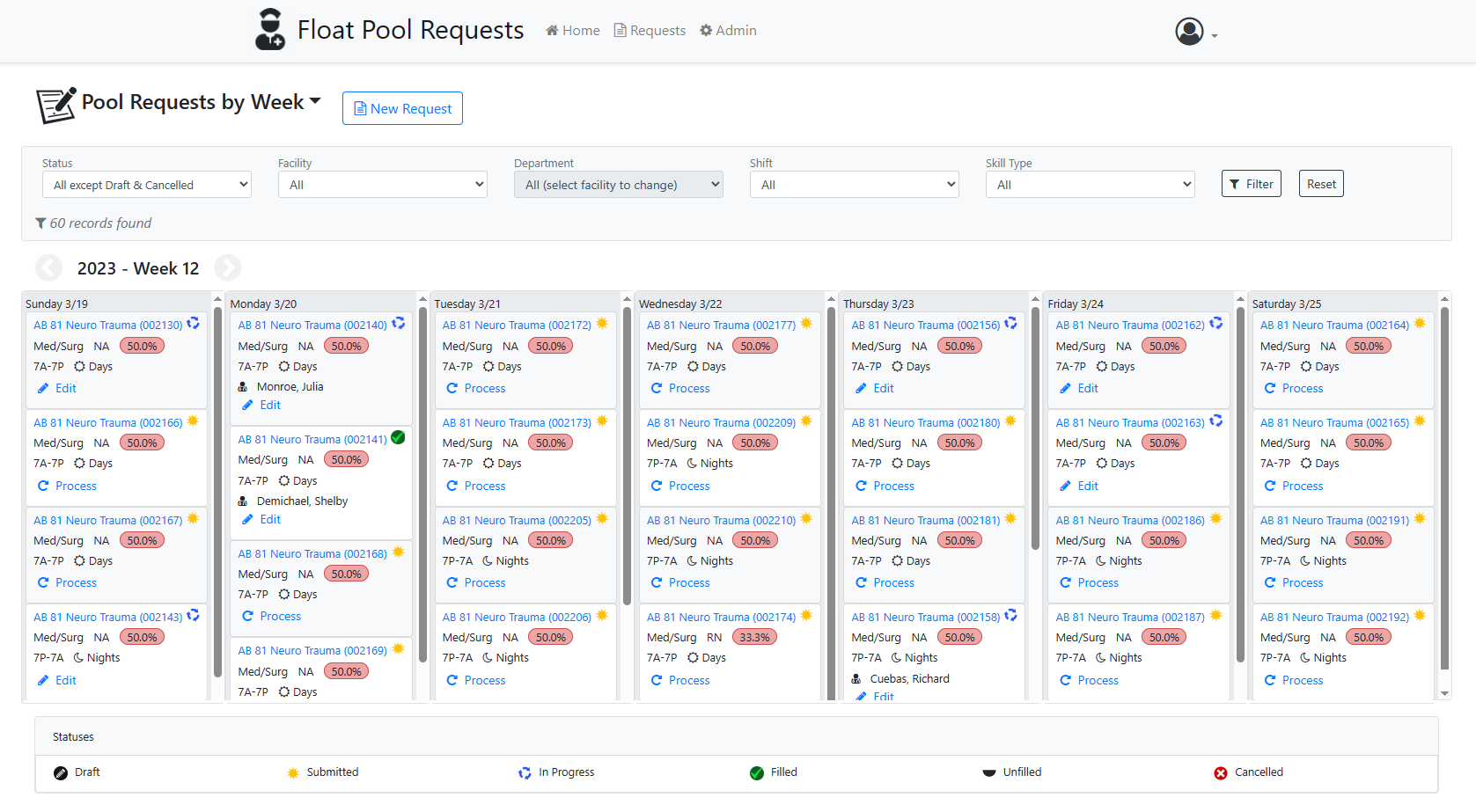The image size is (1476, 812).
Task: Click the New Request button
Action: [402, 108]
